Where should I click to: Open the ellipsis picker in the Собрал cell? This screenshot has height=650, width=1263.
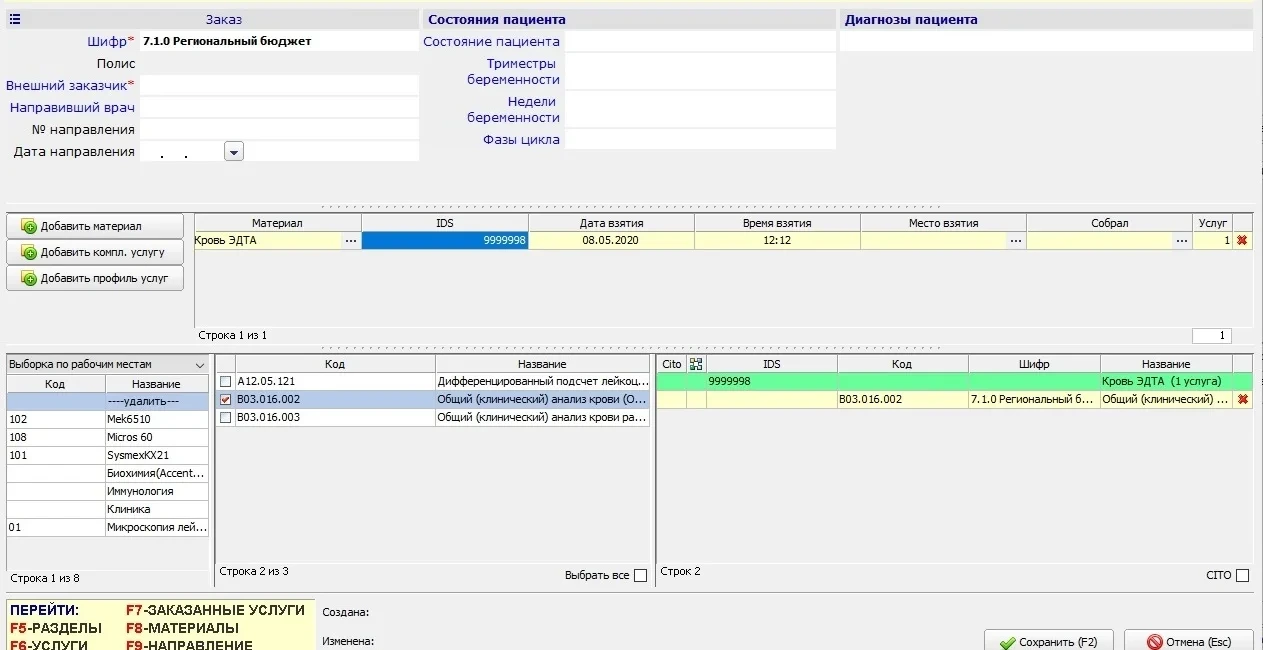[x=1182, y=241]
